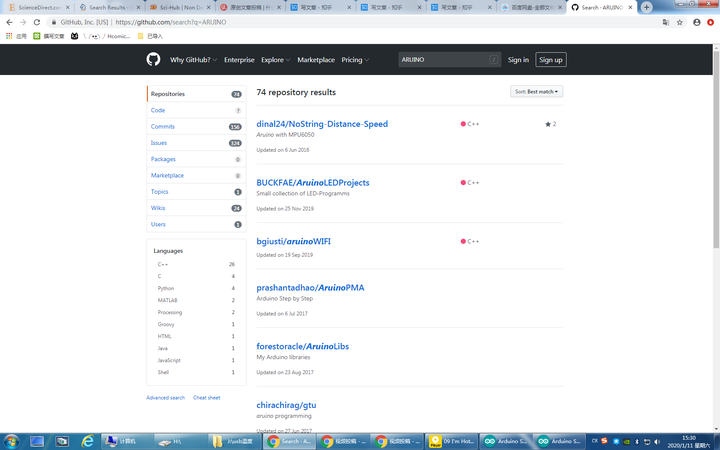Switch to the Sci-Hub browser tab
Viewport: 720px width, 450px height.
click(179, 7)
